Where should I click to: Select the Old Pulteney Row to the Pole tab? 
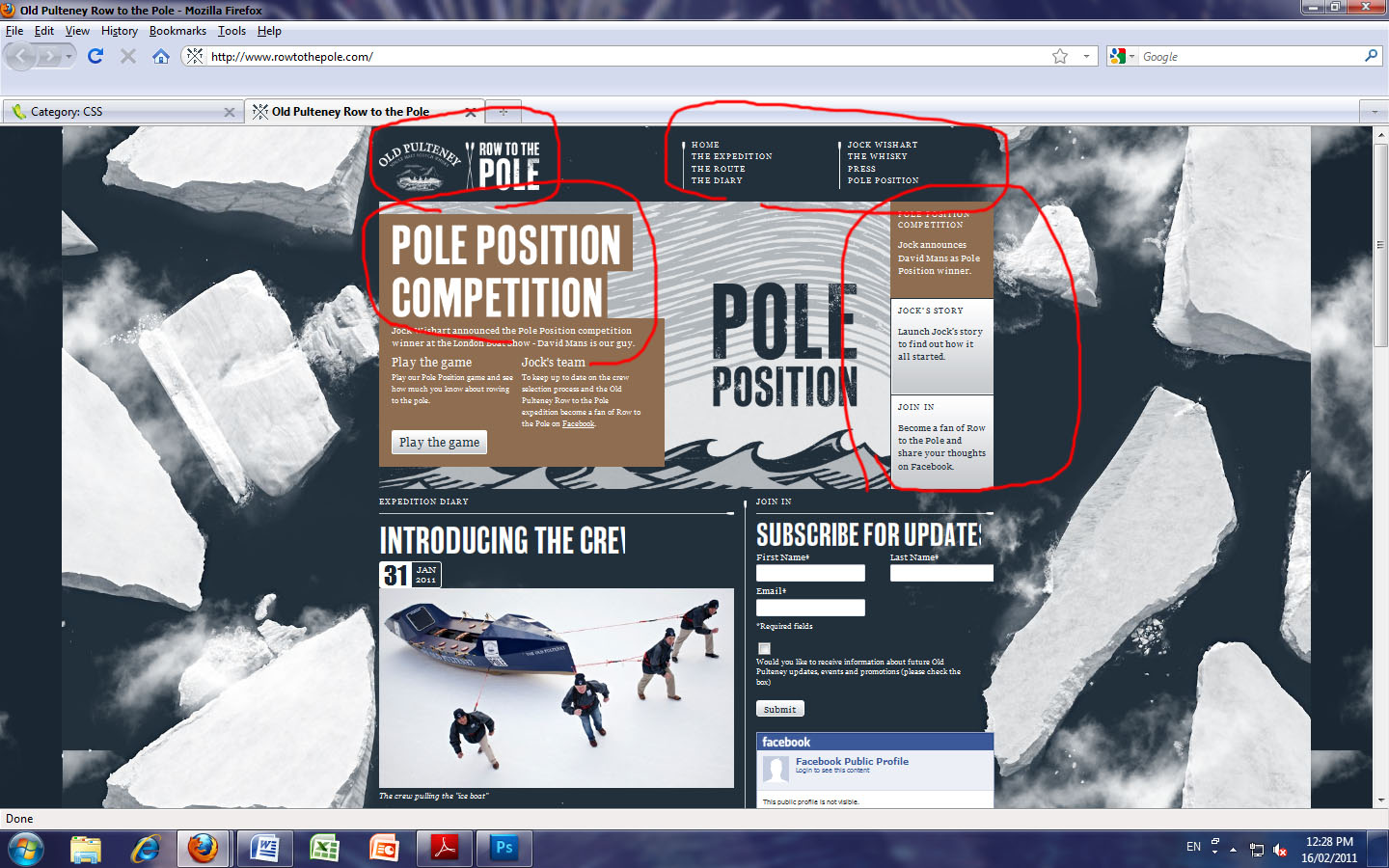pos(364,112)
